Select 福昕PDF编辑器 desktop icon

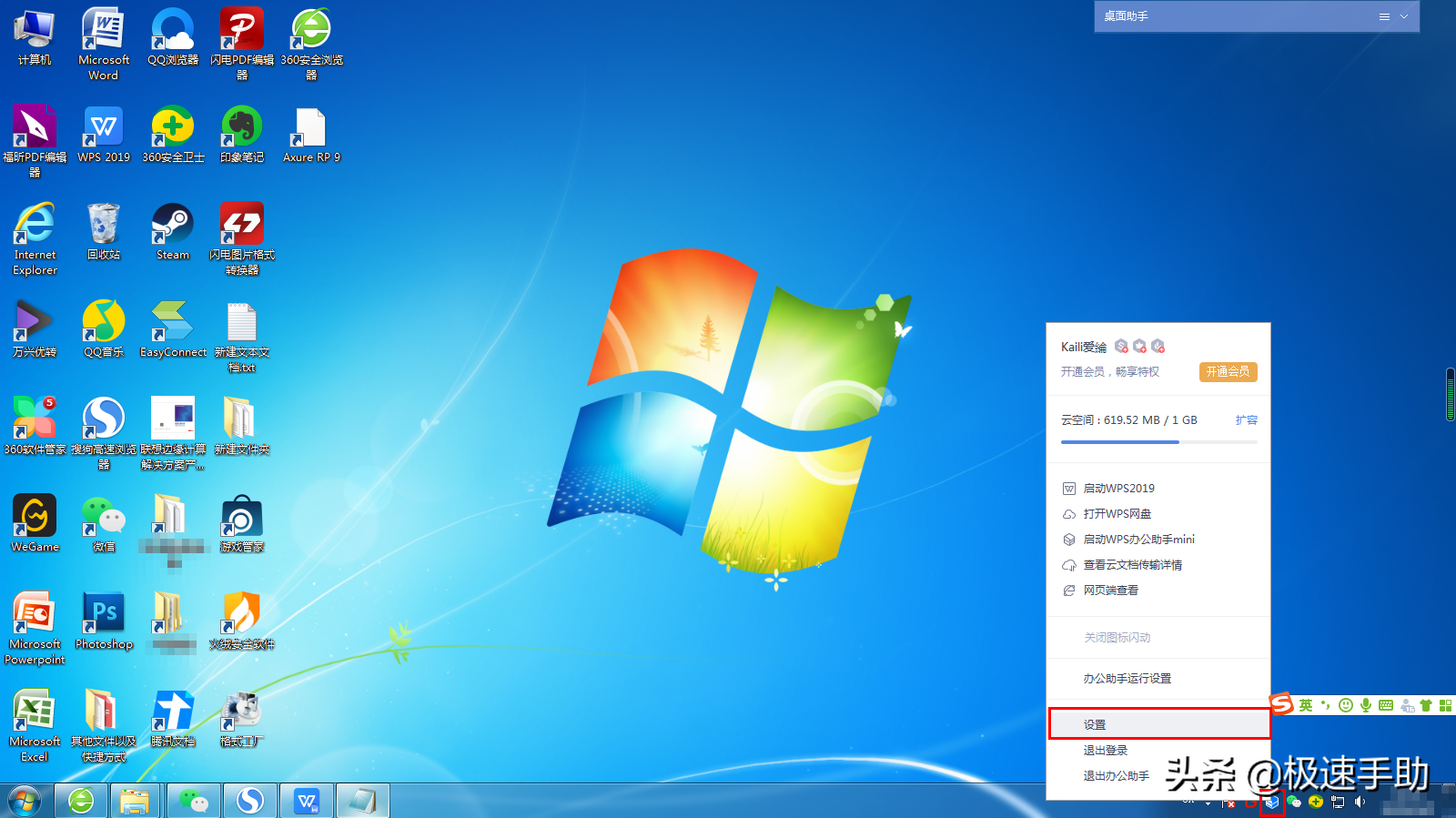35,141
